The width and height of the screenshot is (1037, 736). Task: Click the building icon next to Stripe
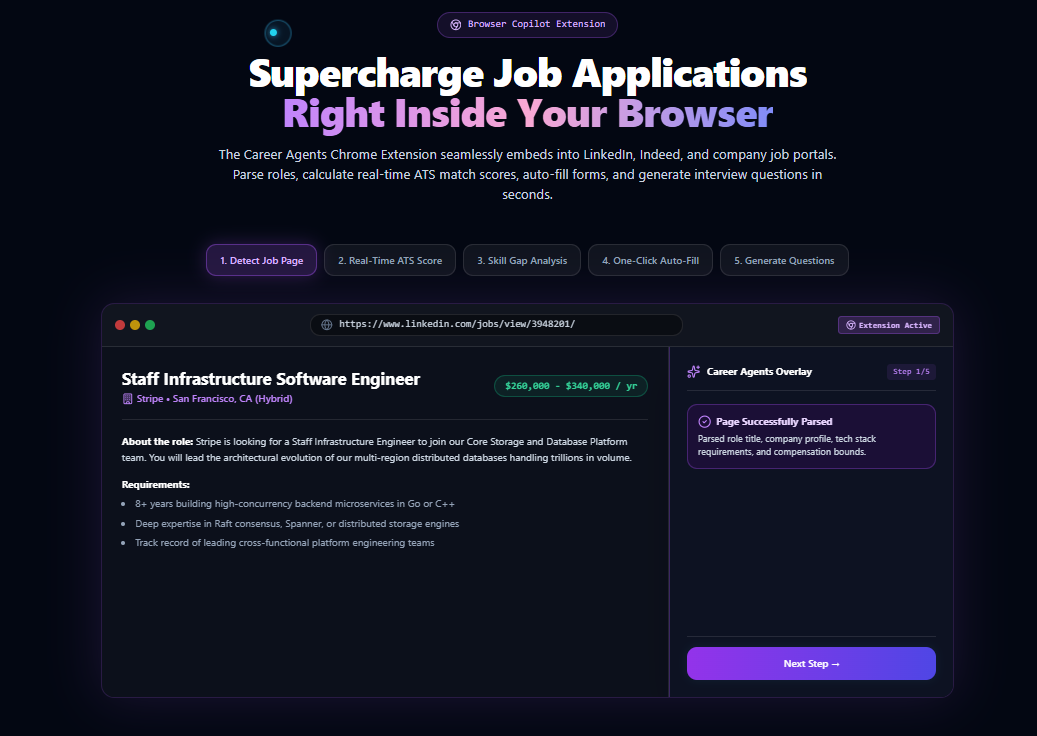coord(128,399)
